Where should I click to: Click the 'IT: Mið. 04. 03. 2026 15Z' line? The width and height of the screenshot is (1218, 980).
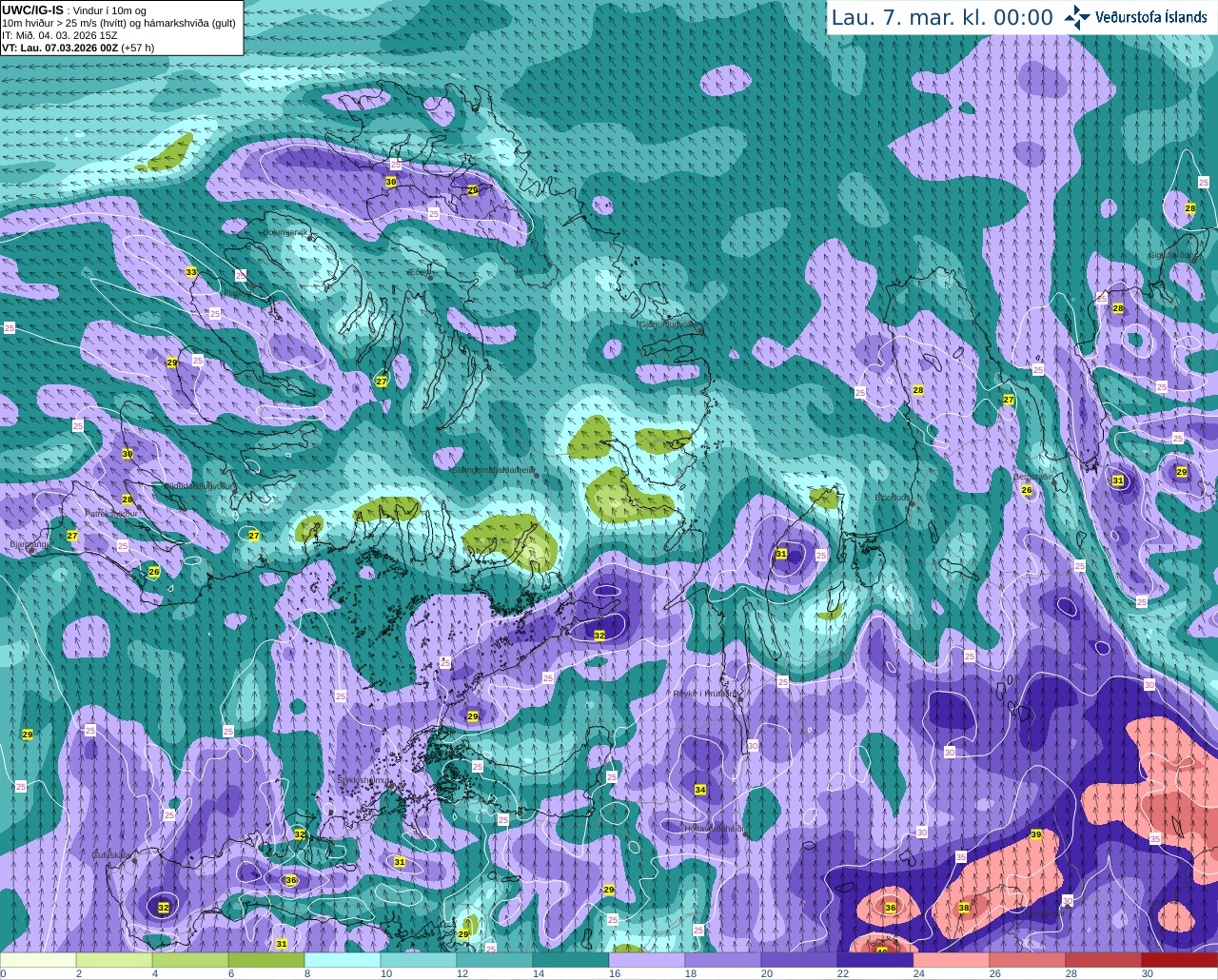tap(60, 35)
